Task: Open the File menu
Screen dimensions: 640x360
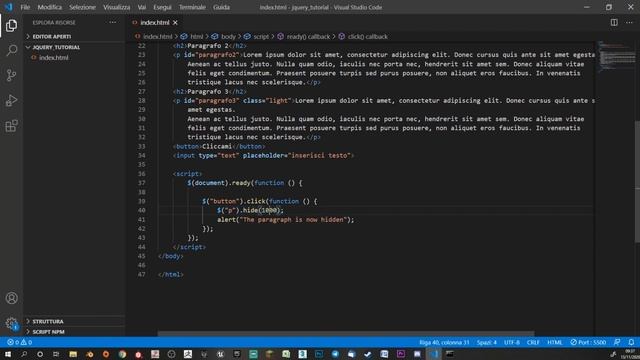Action: click(x=25, y=7)
